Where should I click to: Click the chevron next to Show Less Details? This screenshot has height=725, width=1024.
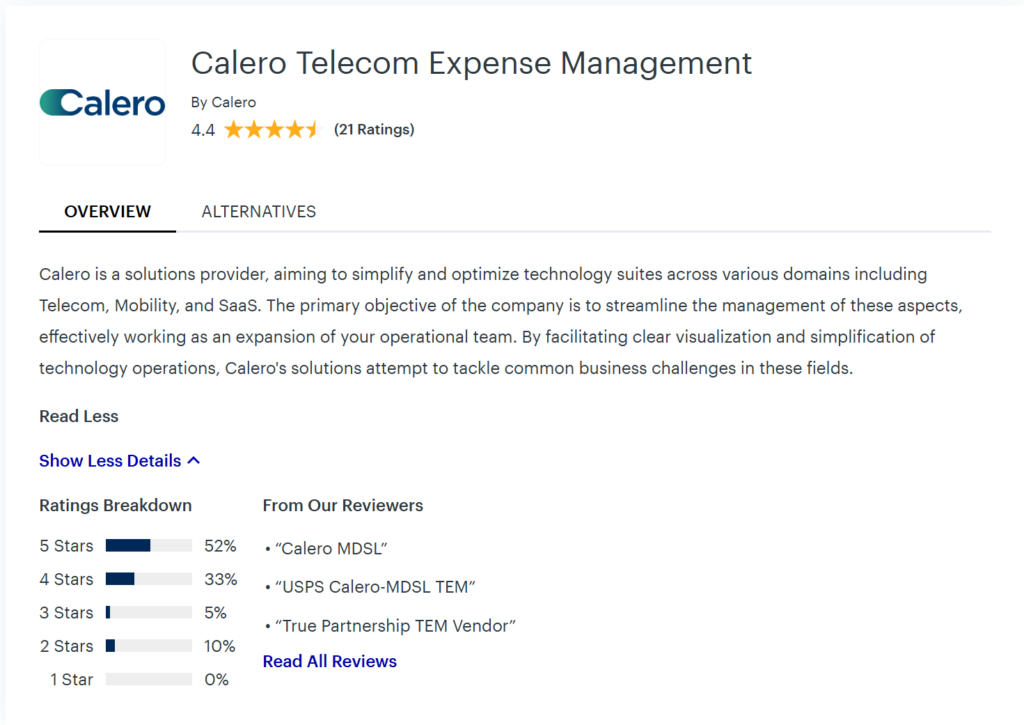(x=194, y=461)
